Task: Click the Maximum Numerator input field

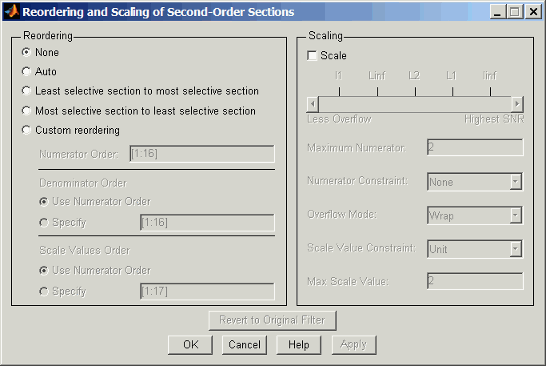Action: point(475,147)
